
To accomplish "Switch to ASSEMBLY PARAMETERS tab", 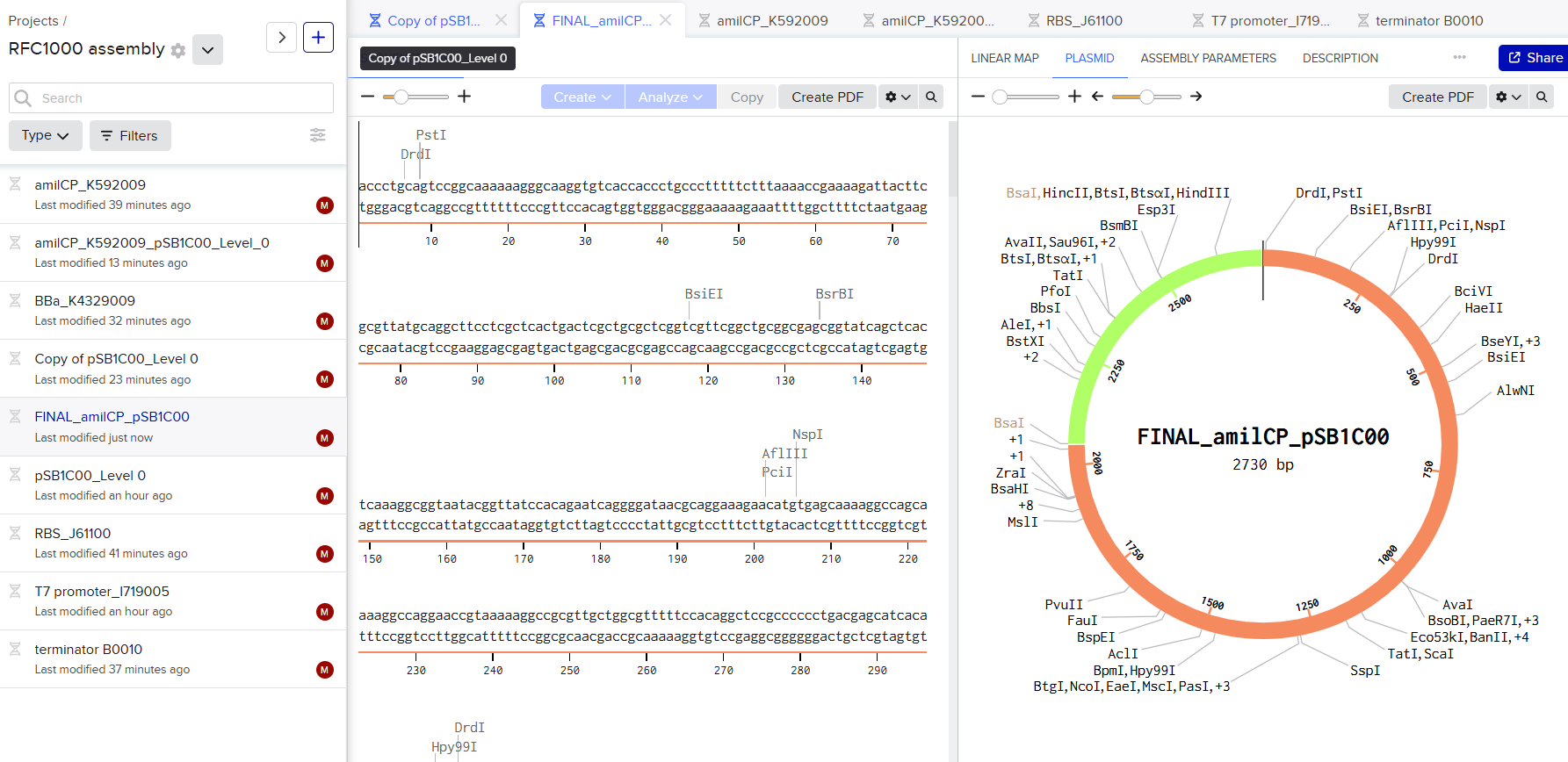I will (x=1208, y=58).
